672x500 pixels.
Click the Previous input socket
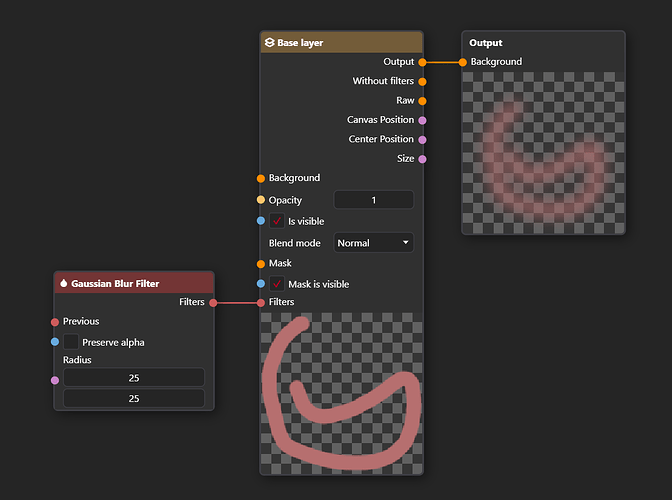pos(54,322)
